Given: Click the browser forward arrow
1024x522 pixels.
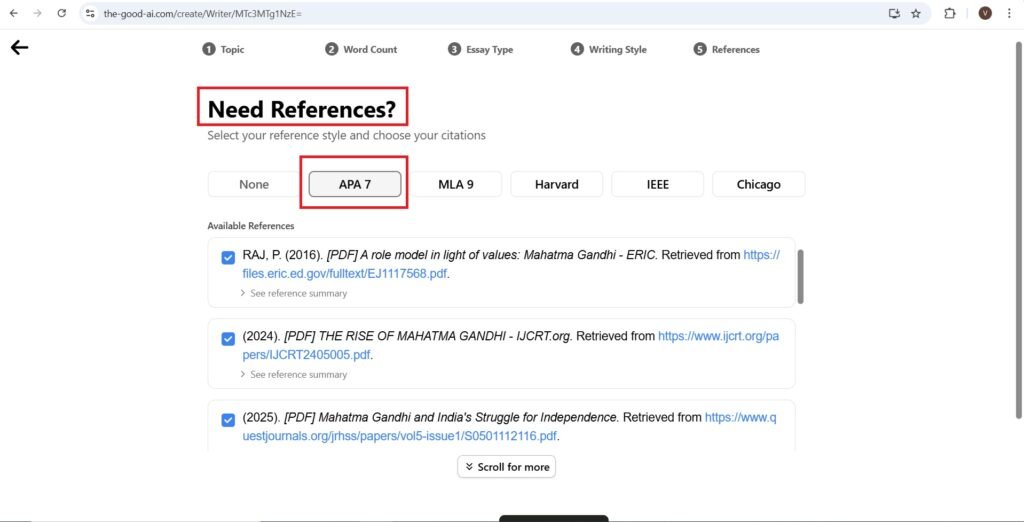Looking at the screenshot, I should point(37,13).
